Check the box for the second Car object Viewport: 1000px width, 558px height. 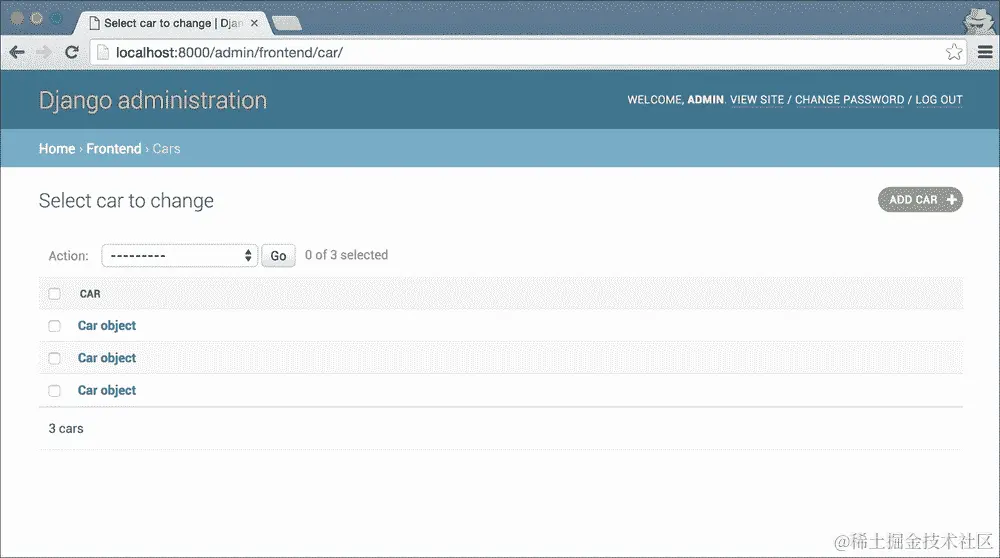(x=54, y=358)
